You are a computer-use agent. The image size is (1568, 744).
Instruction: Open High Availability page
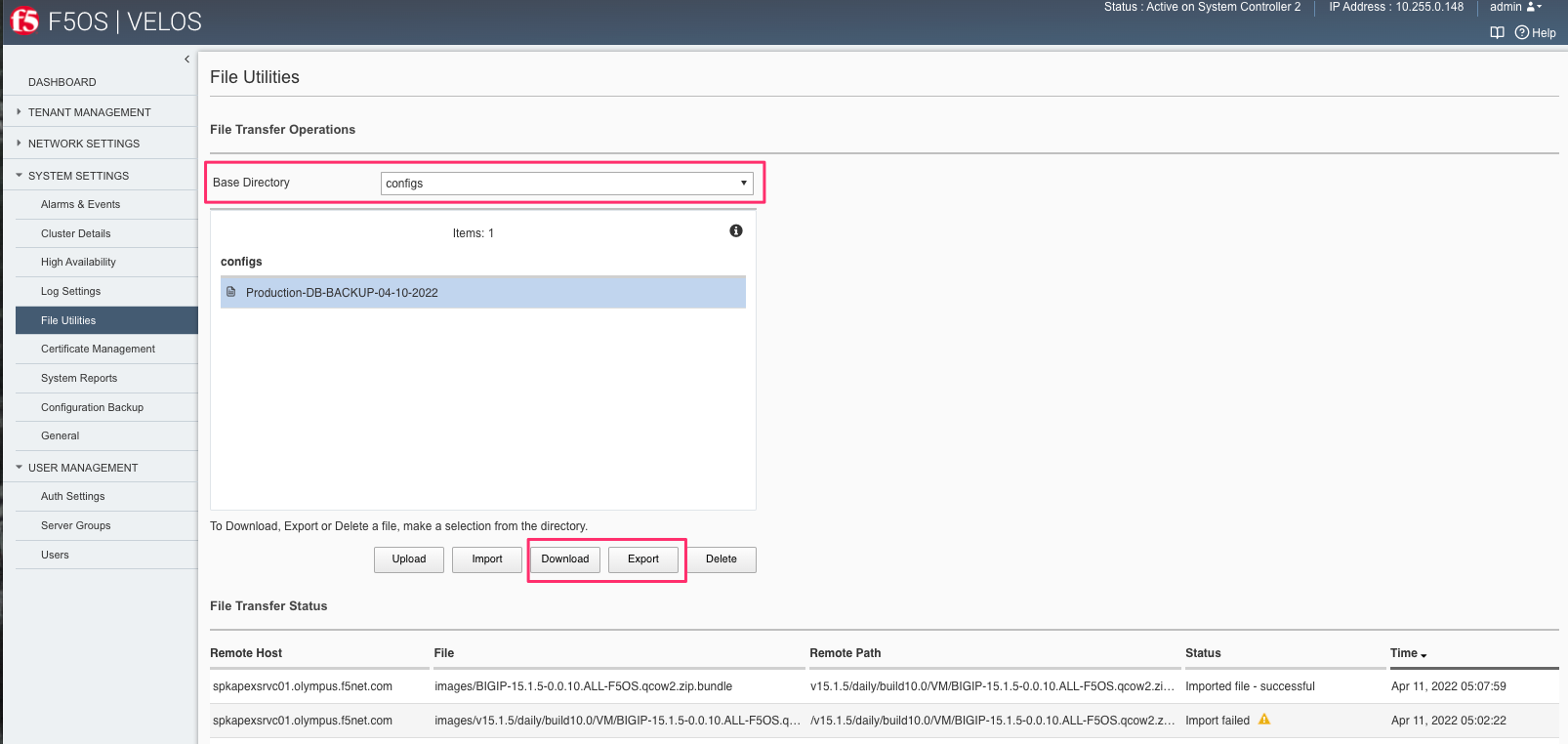coord(78,262)
